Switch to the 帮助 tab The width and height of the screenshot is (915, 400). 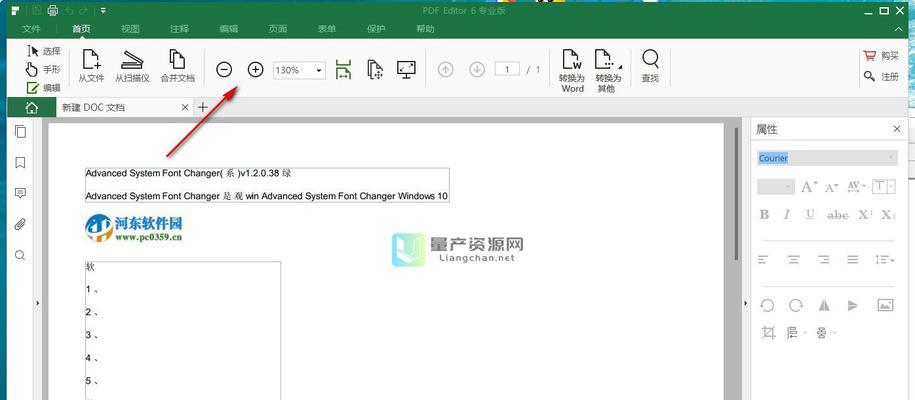click(x=425, y=29)
